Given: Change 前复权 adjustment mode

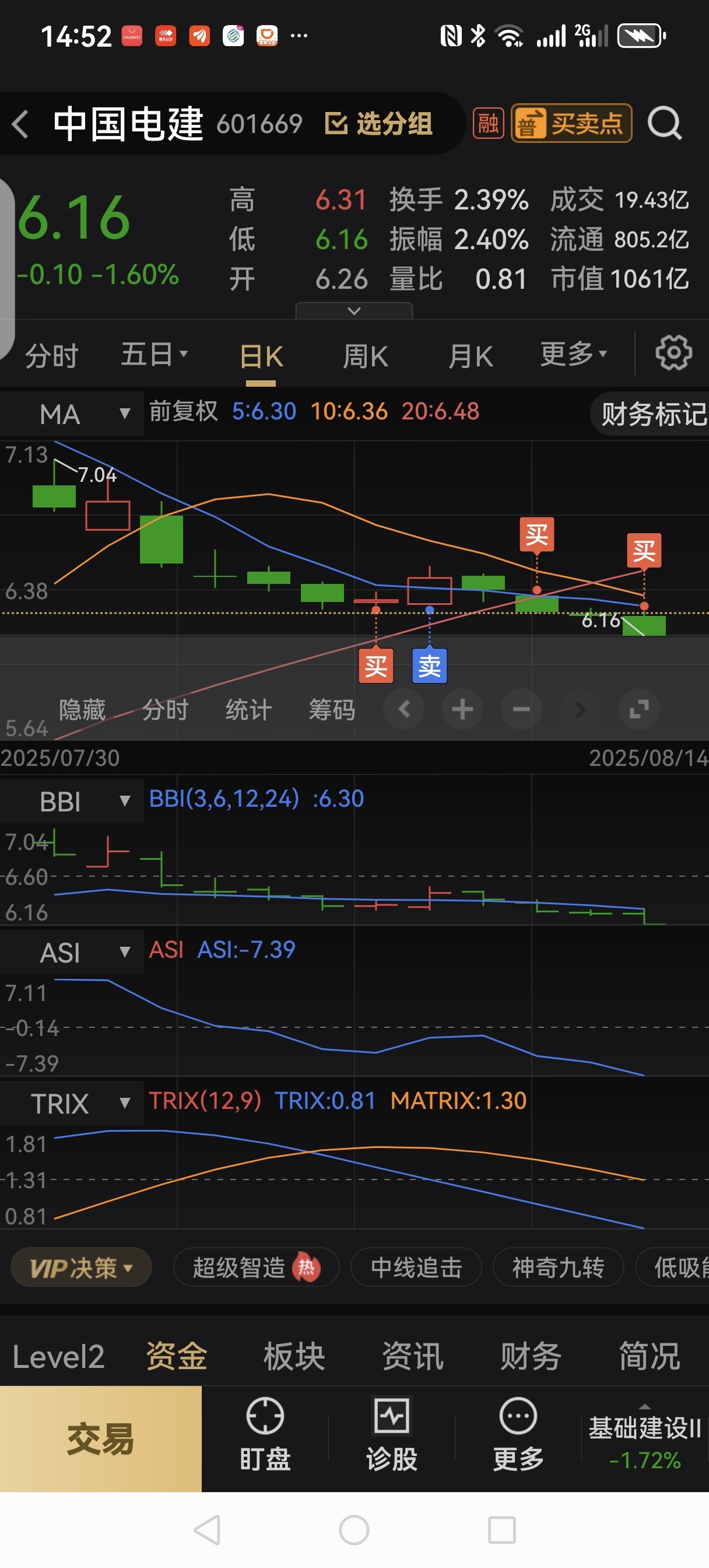Looking at the screenshot, I should (183, 411).
